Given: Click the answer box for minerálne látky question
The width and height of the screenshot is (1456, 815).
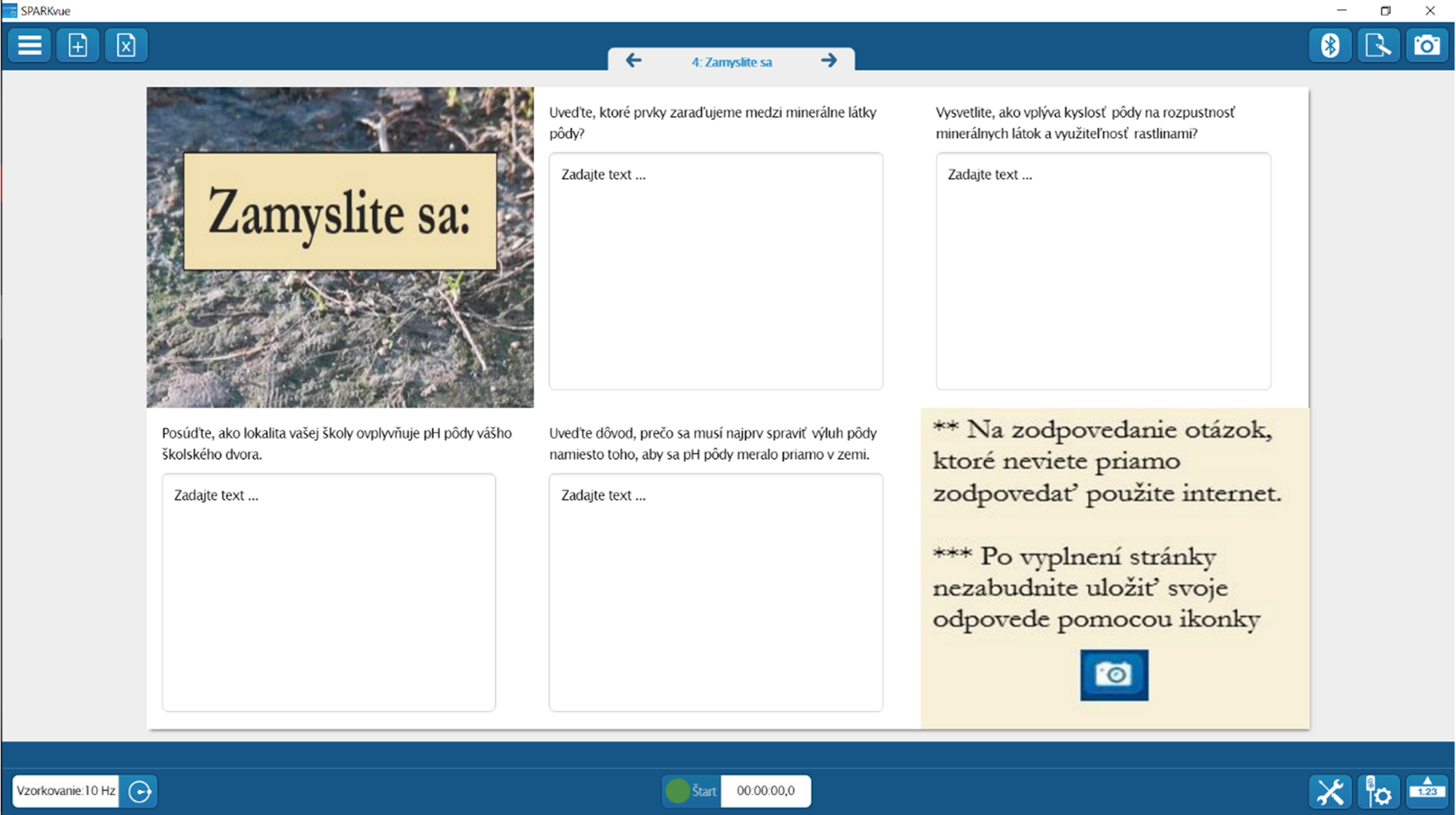Looking at the screenshot, I should (715, 271).
